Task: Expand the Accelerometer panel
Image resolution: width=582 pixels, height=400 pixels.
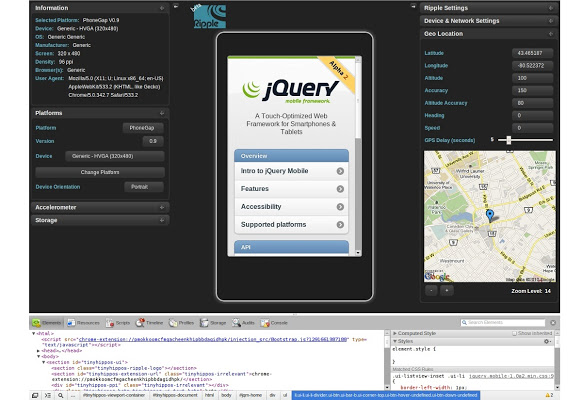Action: (100, 207)
